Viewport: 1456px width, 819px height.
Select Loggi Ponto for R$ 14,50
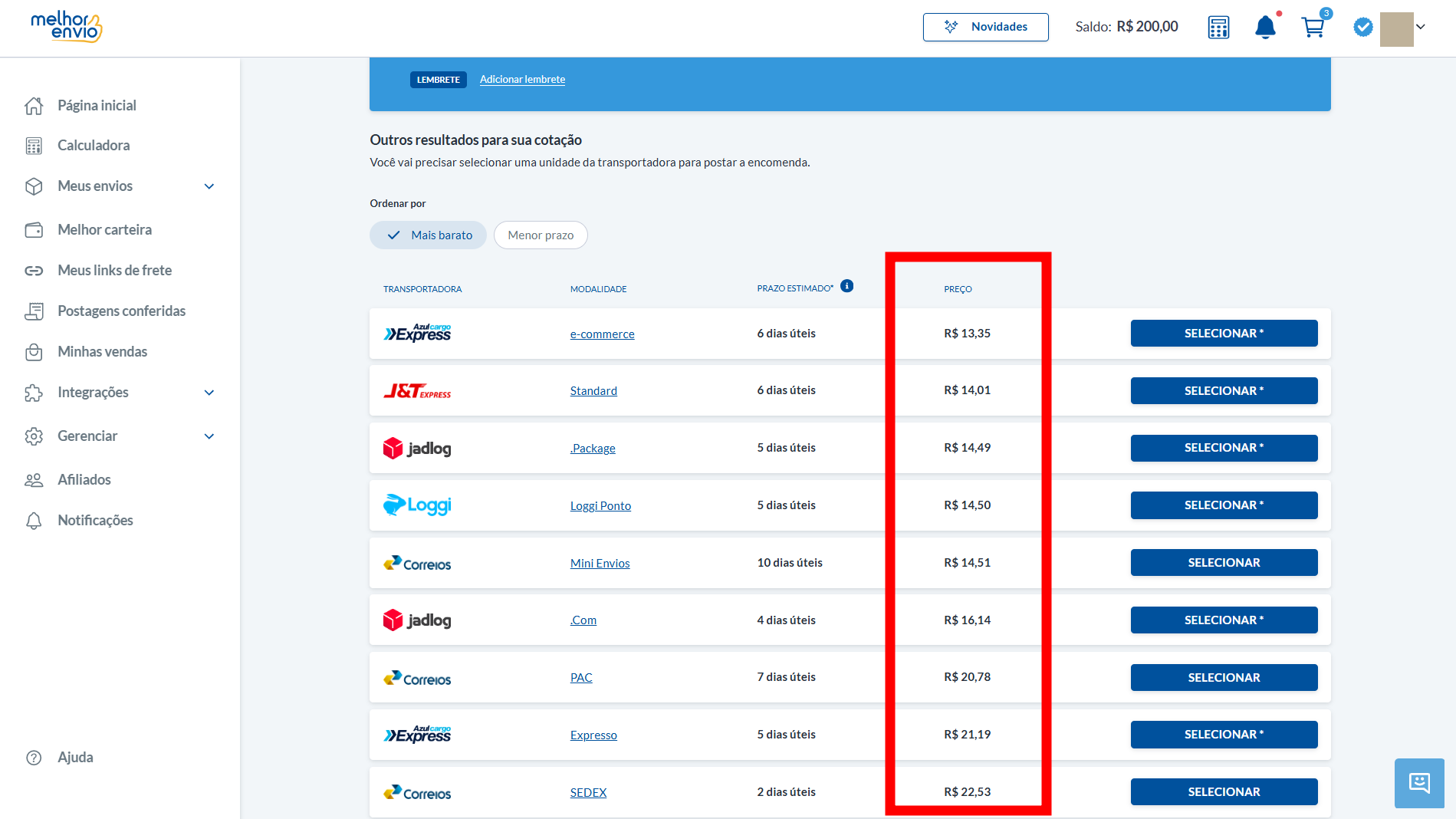coord(1224,505)
